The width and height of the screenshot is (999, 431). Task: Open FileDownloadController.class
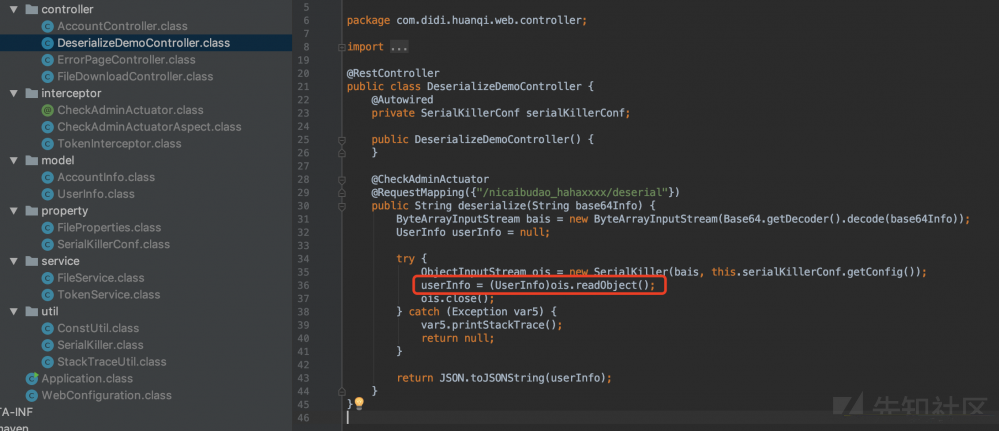[x=135, y=77]
